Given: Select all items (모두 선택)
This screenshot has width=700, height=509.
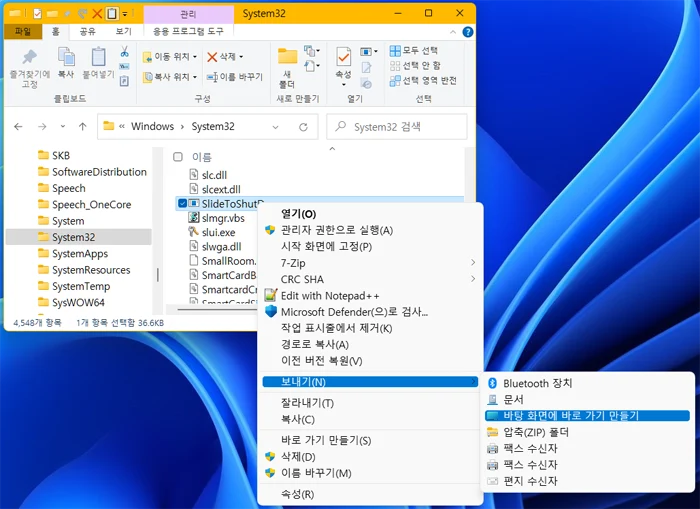Looking at the screenshot, I should click(x=413, y=50).
